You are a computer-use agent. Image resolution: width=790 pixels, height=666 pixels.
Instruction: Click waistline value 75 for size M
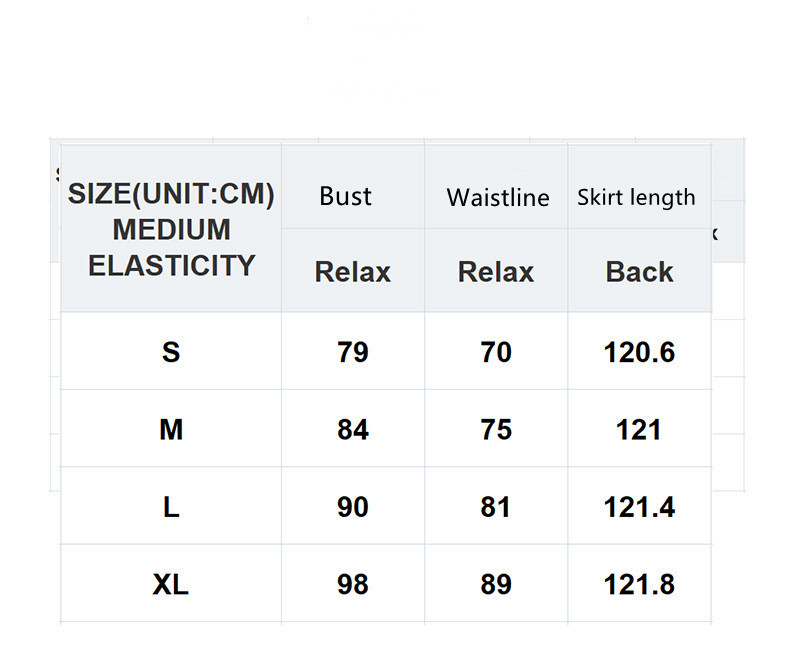(496, 430)
